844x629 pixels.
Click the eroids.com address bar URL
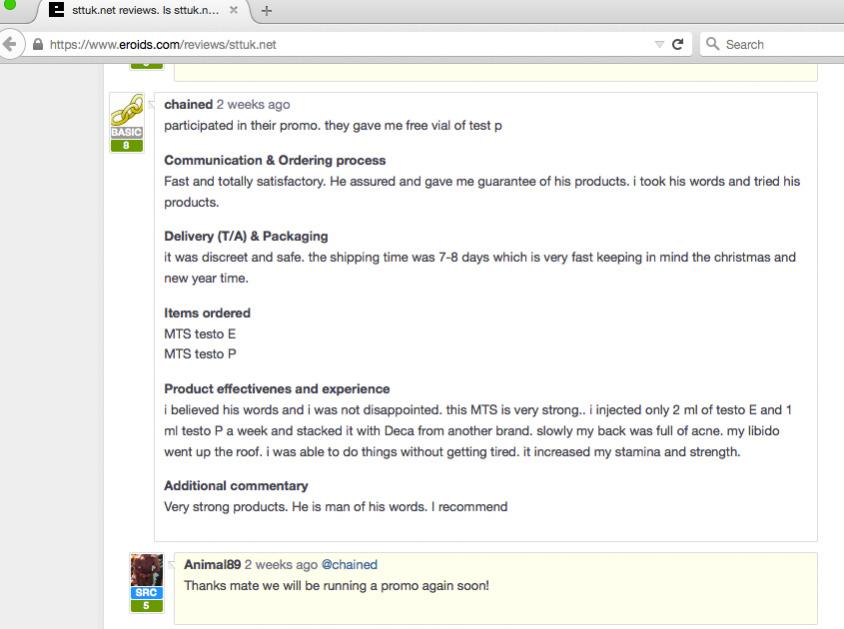tap(163, 45)
